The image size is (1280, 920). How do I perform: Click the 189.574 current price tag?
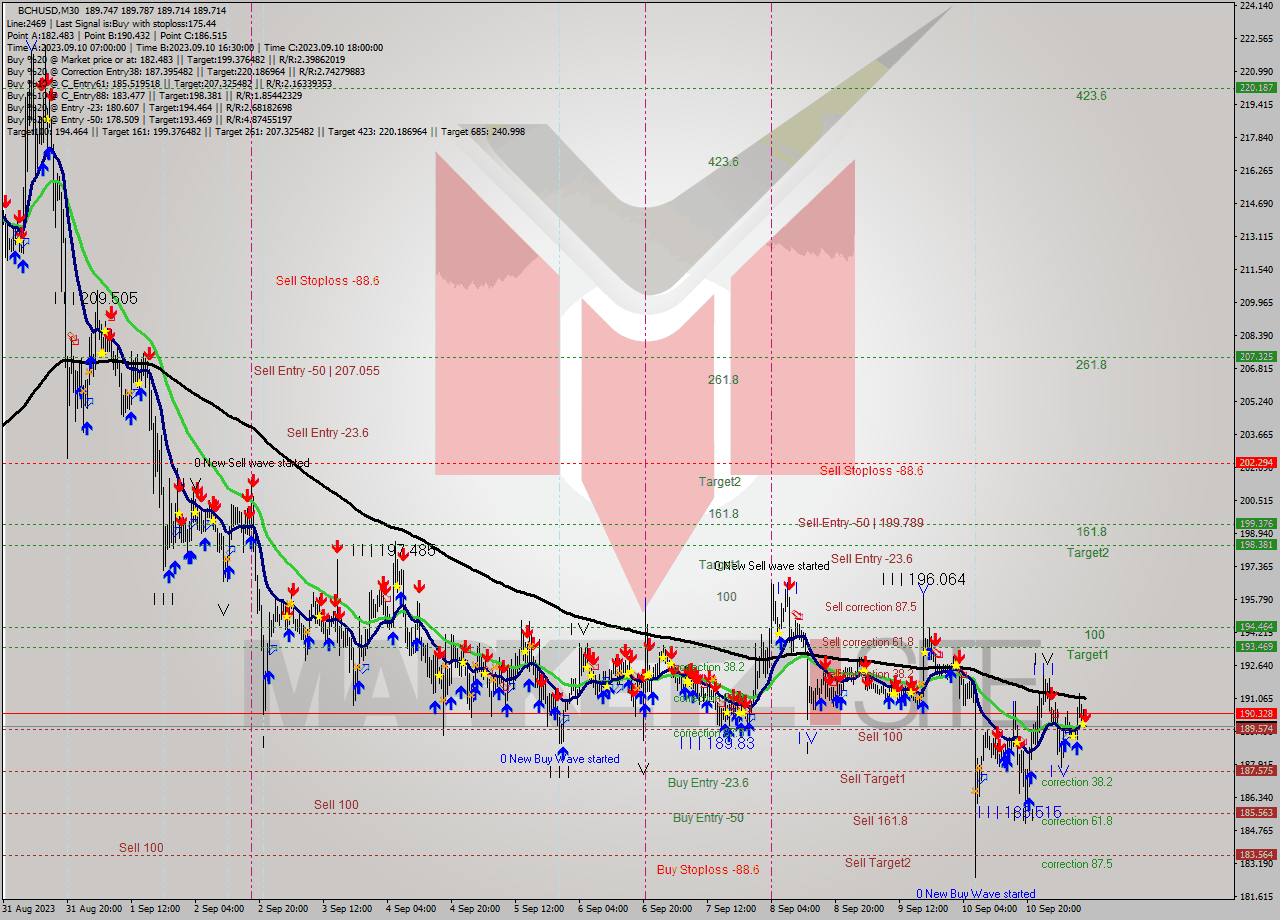click(1256, 728)
